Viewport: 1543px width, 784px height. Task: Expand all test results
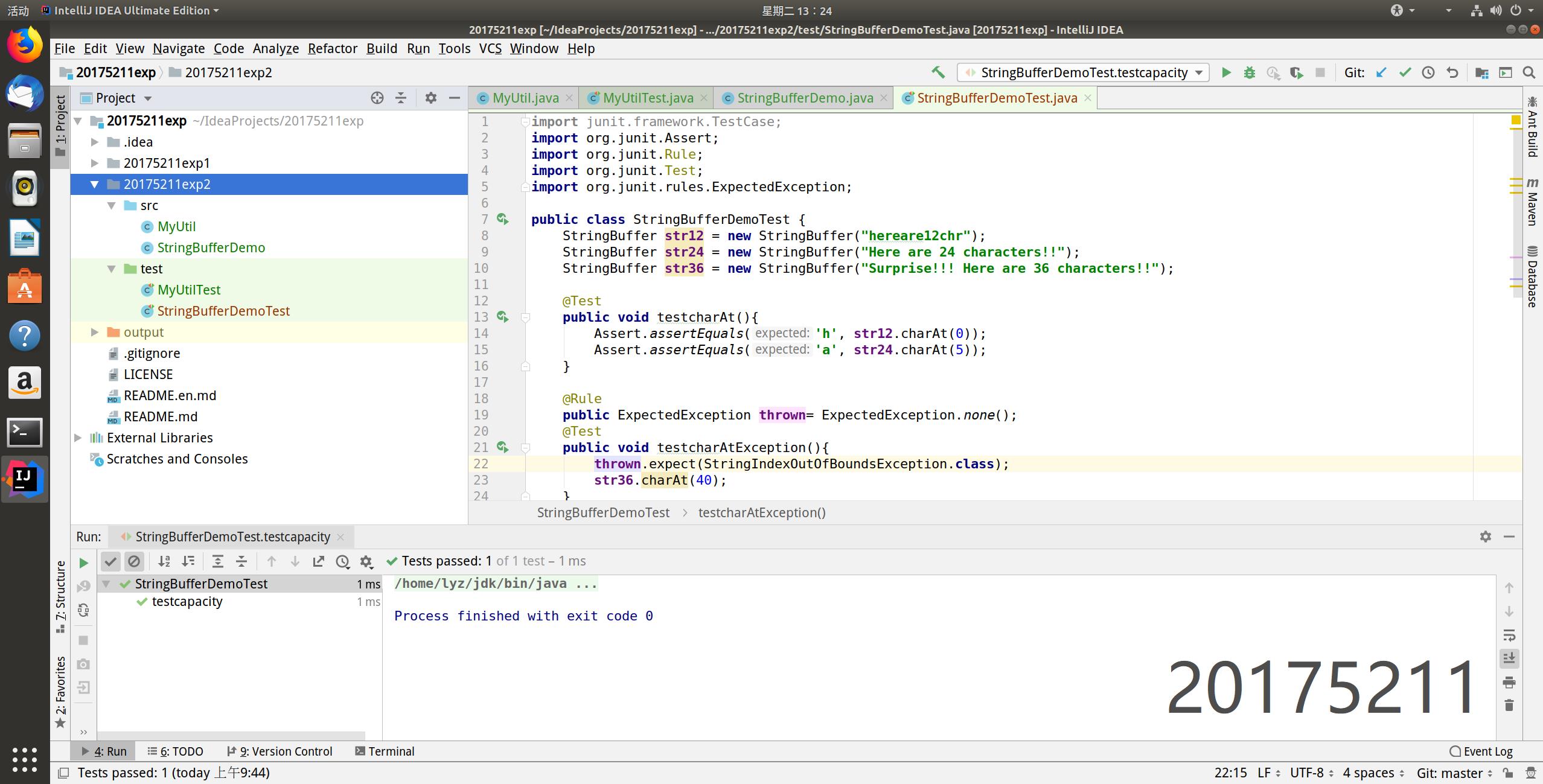[218, 561]
